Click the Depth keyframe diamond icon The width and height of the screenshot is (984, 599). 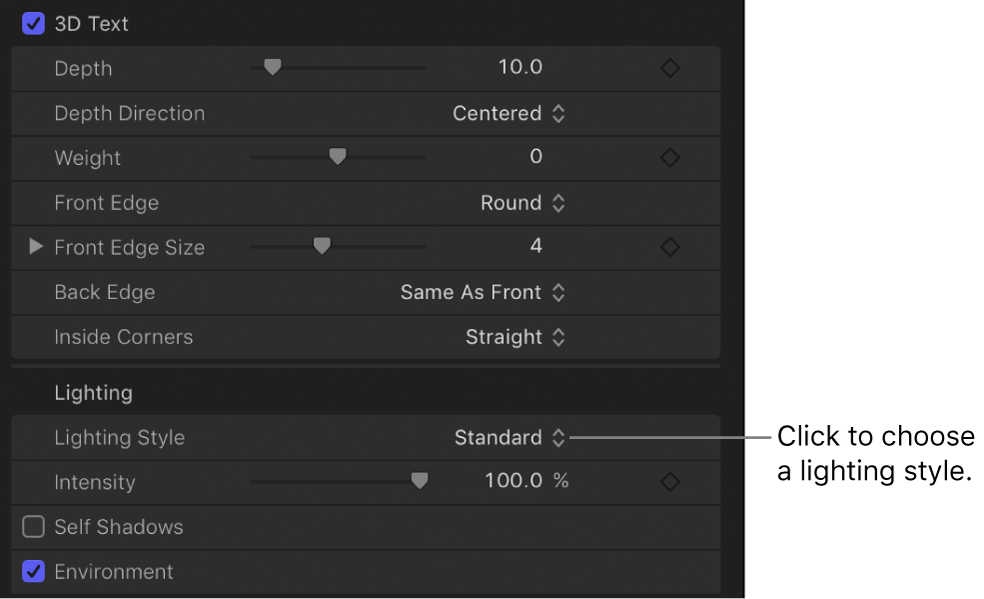click(670, 69)
